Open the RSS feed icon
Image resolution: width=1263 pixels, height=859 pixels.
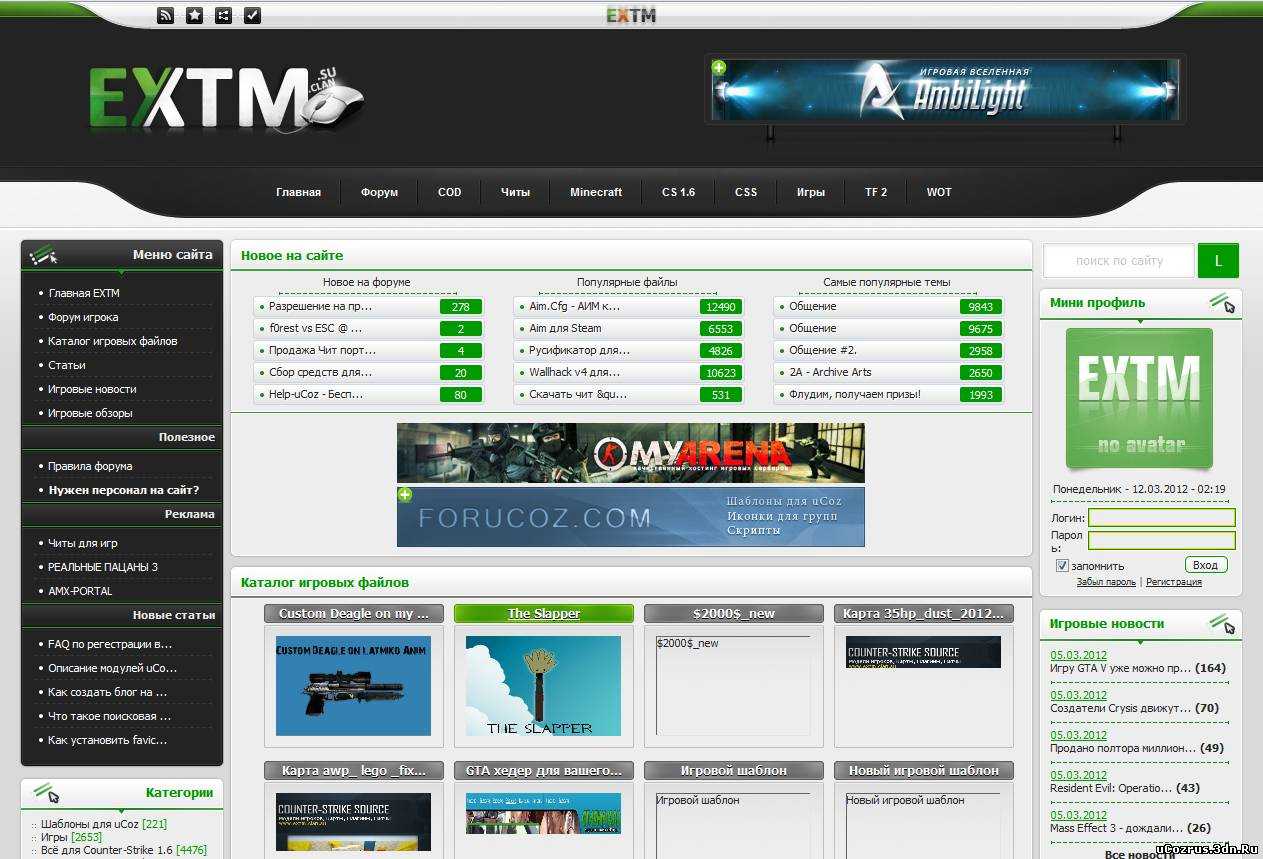point(166,15)
